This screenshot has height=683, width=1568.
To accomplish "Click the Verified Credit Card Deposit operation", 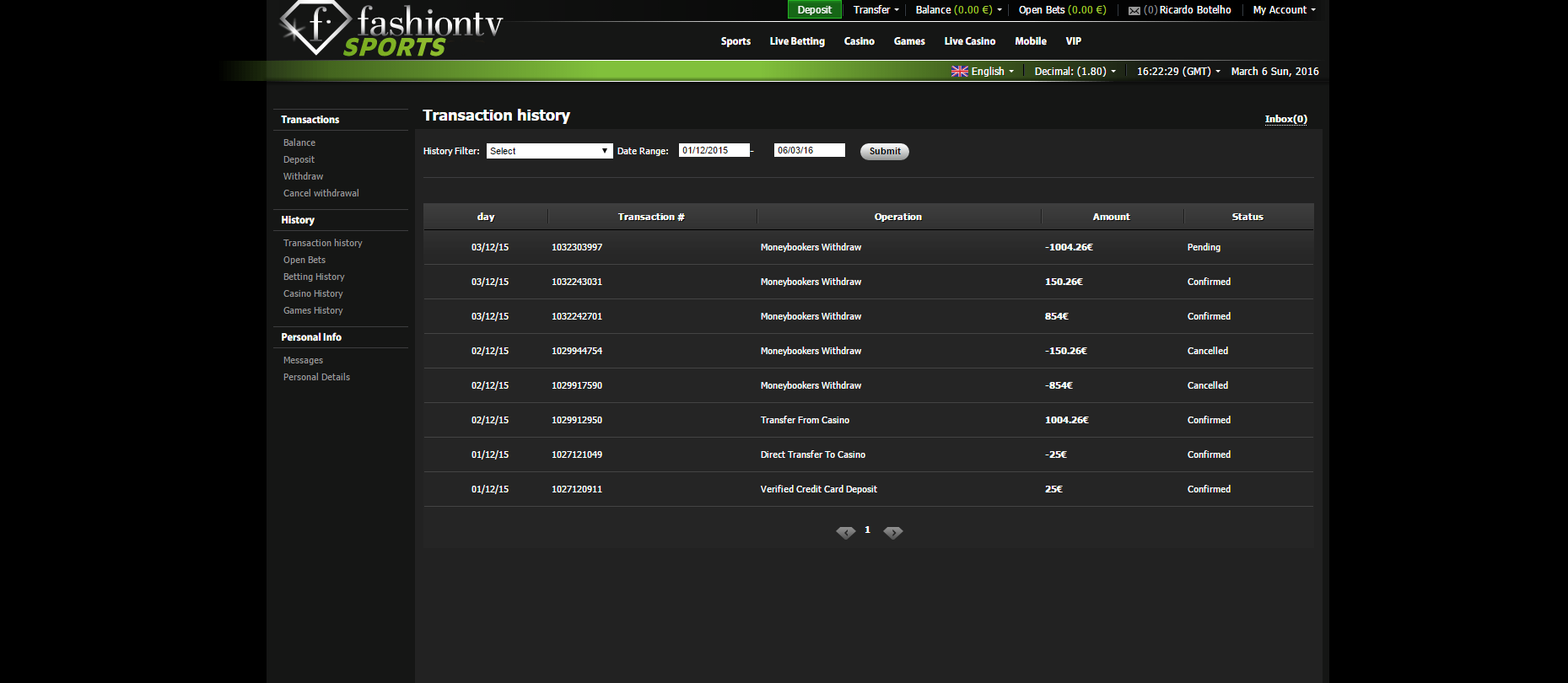I will coord(818,489).
